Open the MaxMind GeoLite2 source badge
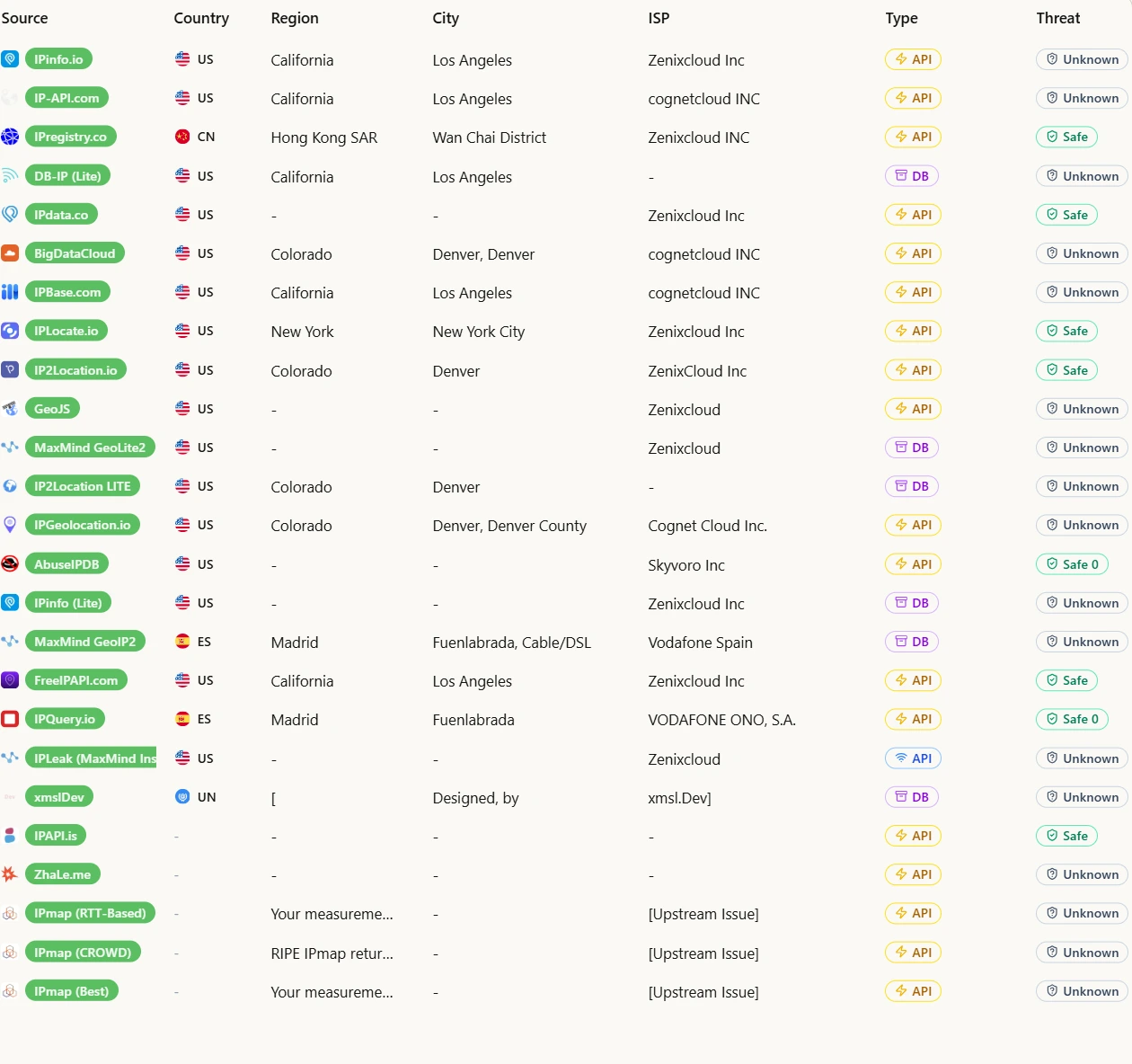 90,448
